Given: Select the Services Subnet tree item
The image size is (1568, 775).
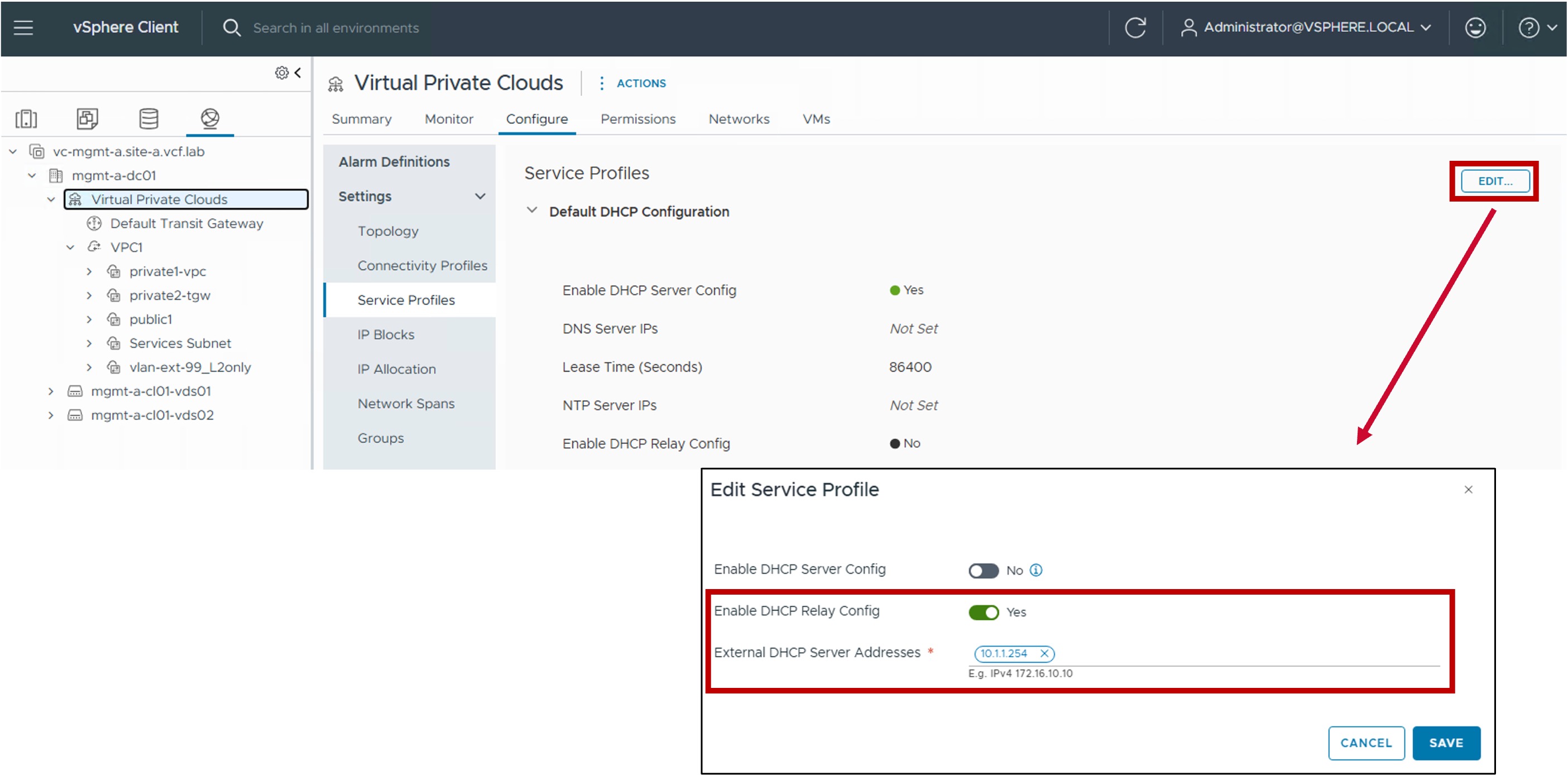Looking at the screenshot, I should click(x=180, y=343).
